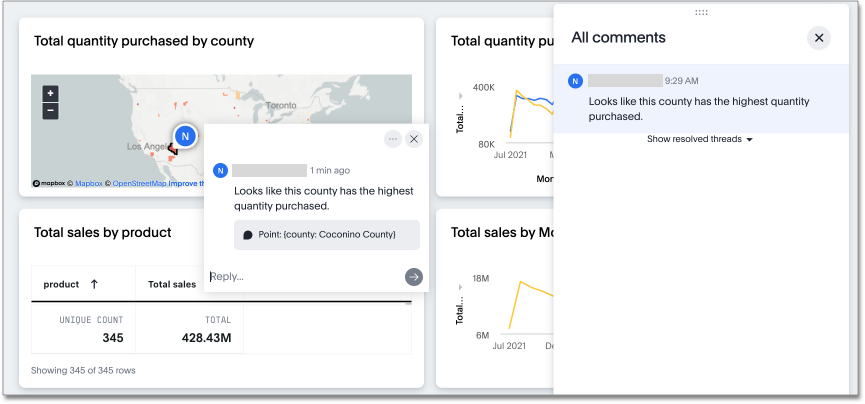The height and width of the screenshot is (404, 865).
Task: Expand Show resolved threads
Action: 699,139
